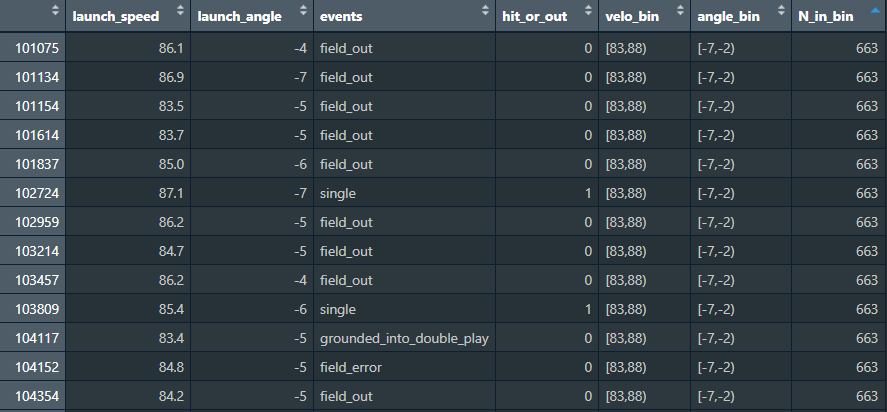Click the blue sort arrow on N_in_bin
Screen dimensions: 887x412
873,12
